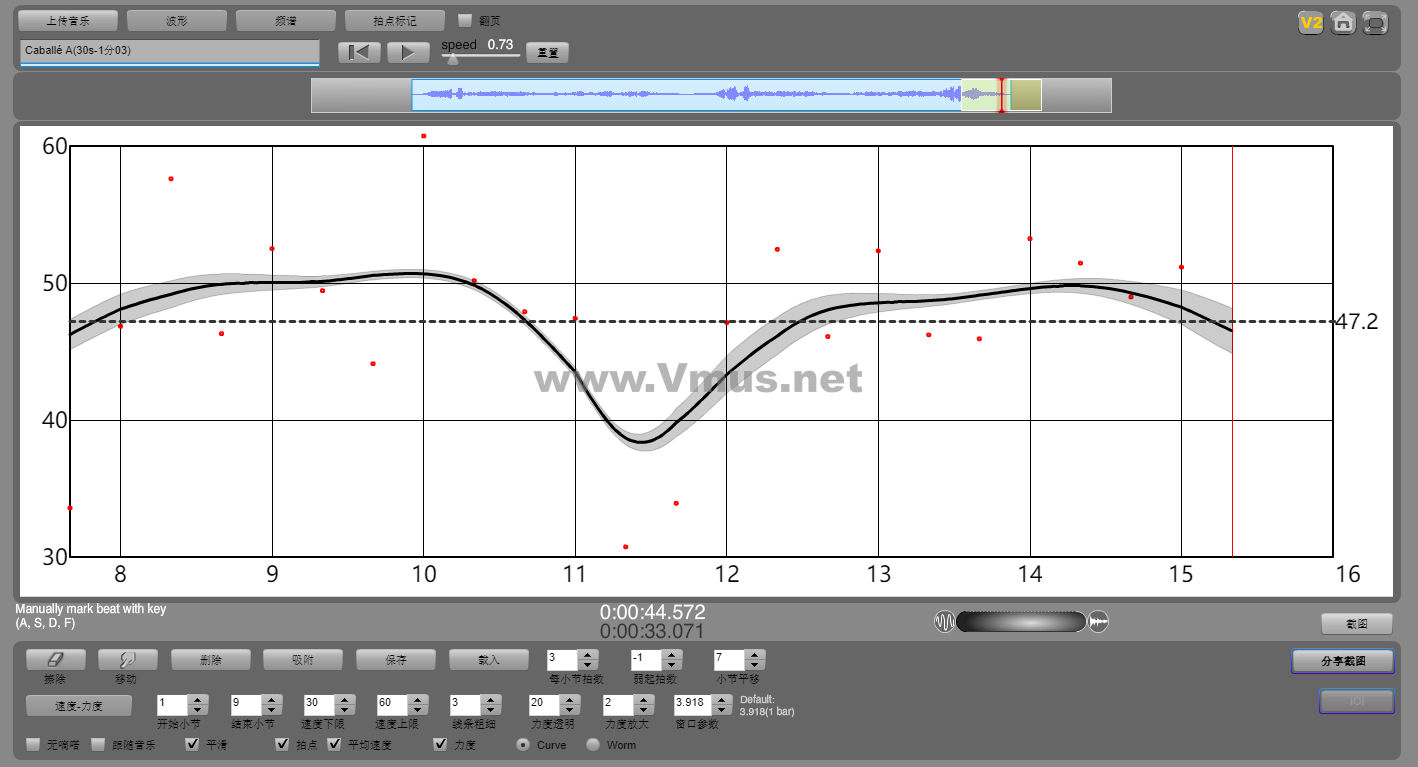Decrease 速度上限 value with down arrow

point(419,709)
